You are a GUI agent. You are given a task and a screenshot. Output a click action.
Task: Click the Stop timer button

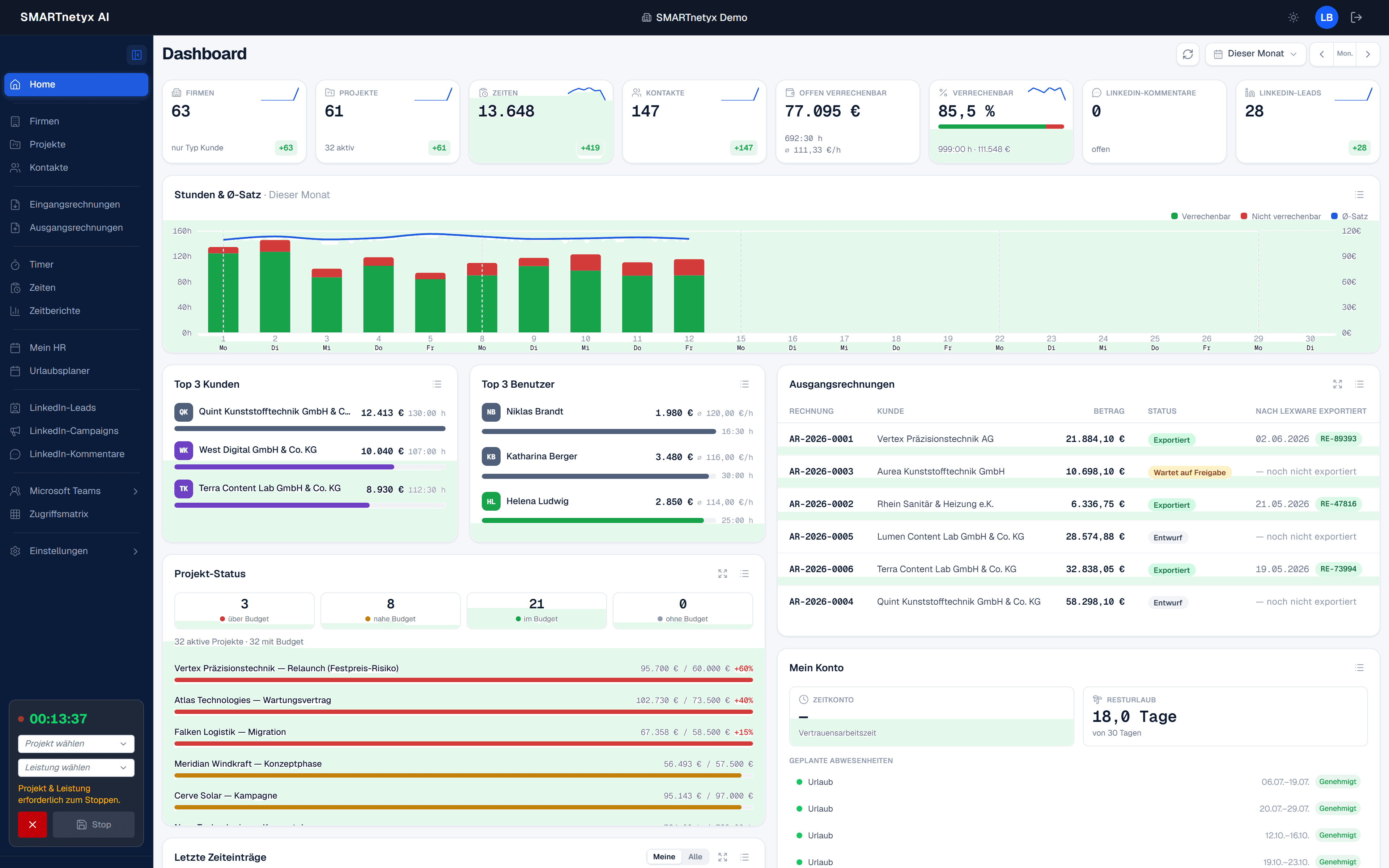[x=94, y=824]
